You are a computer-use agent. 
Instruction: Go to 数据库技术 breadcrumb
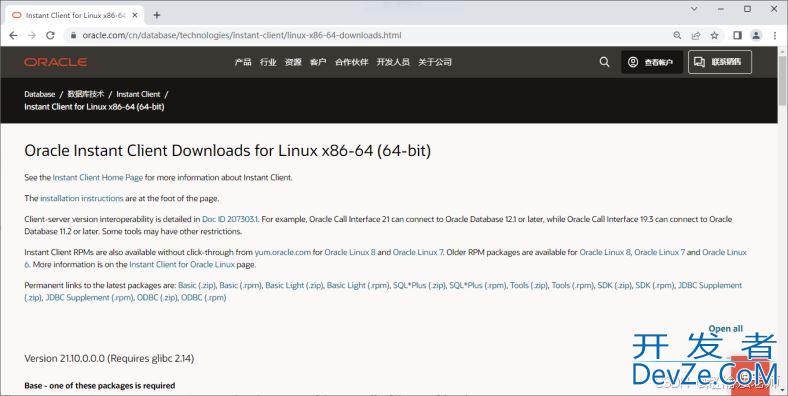85,94
